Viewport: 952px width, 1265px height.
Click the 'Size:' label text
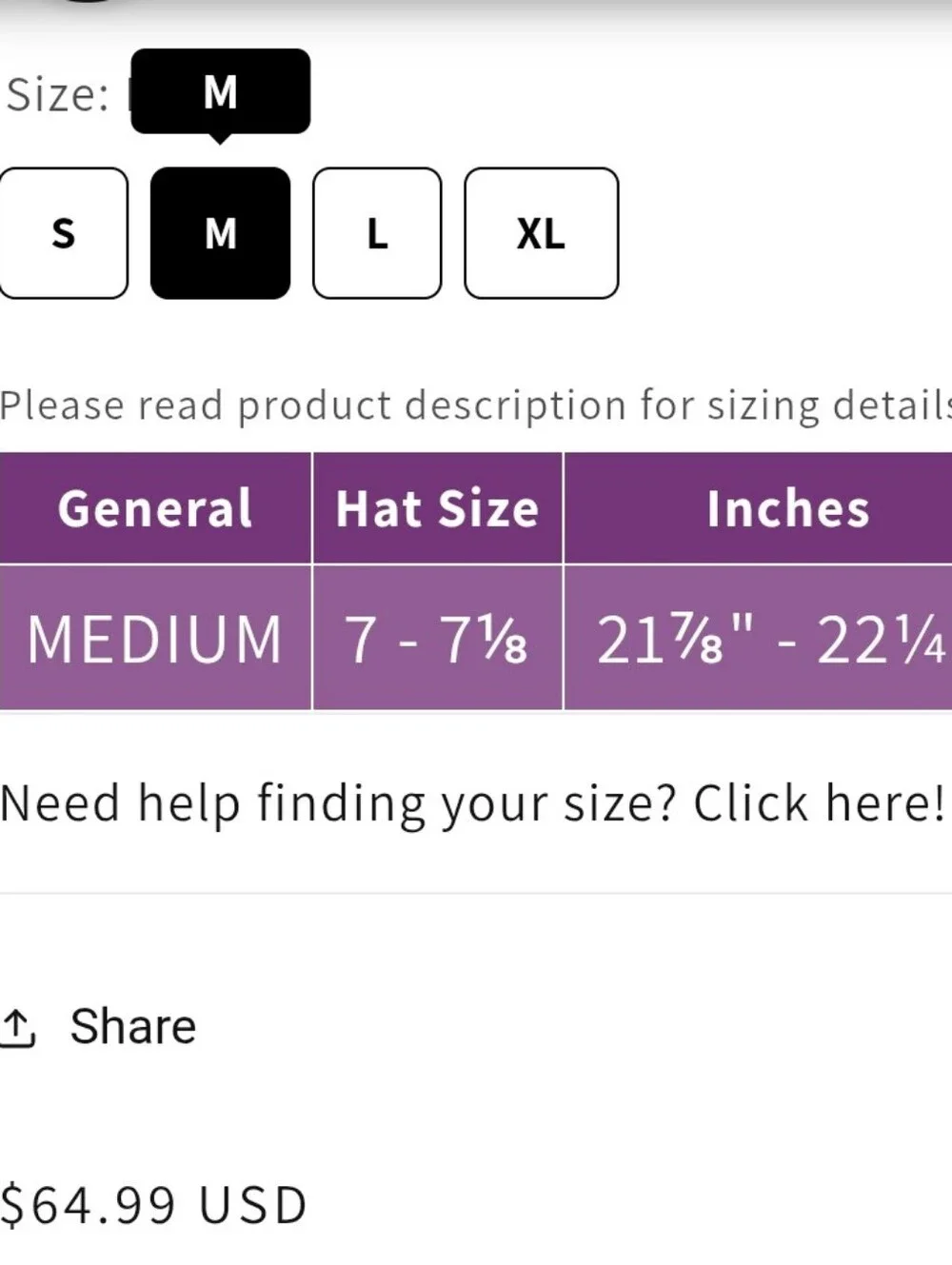[x=57, y=95]
